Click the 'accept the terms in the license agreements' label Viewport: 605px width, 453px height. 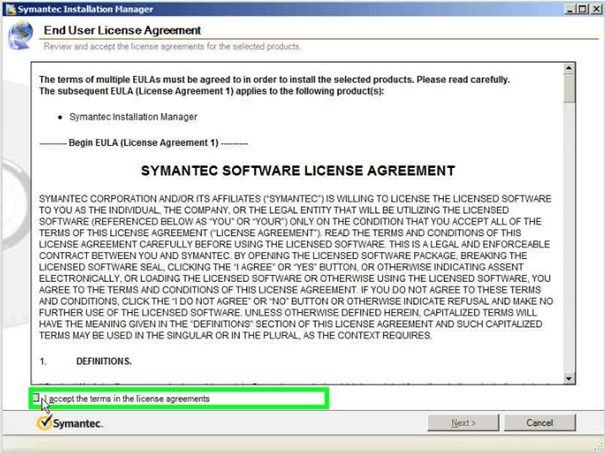click(x=128, y=398)
